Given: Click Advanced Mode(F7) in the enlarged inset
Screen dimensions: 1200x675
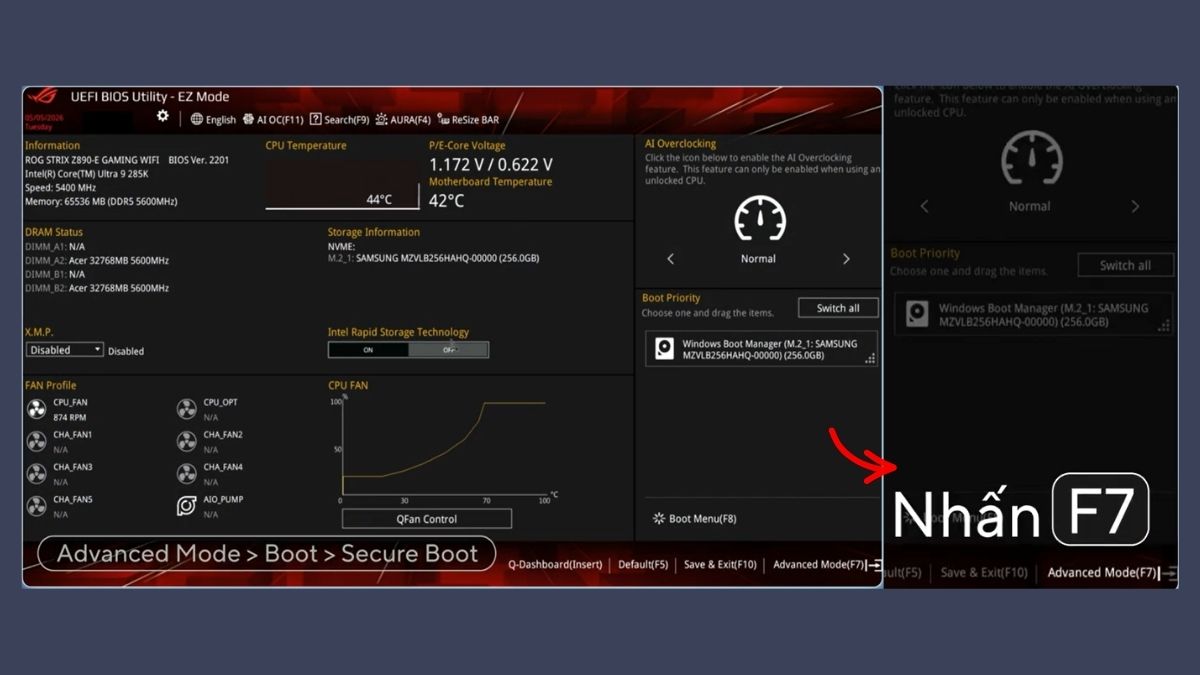Looking at the screenshot, I should click(x=1102, y=573).
